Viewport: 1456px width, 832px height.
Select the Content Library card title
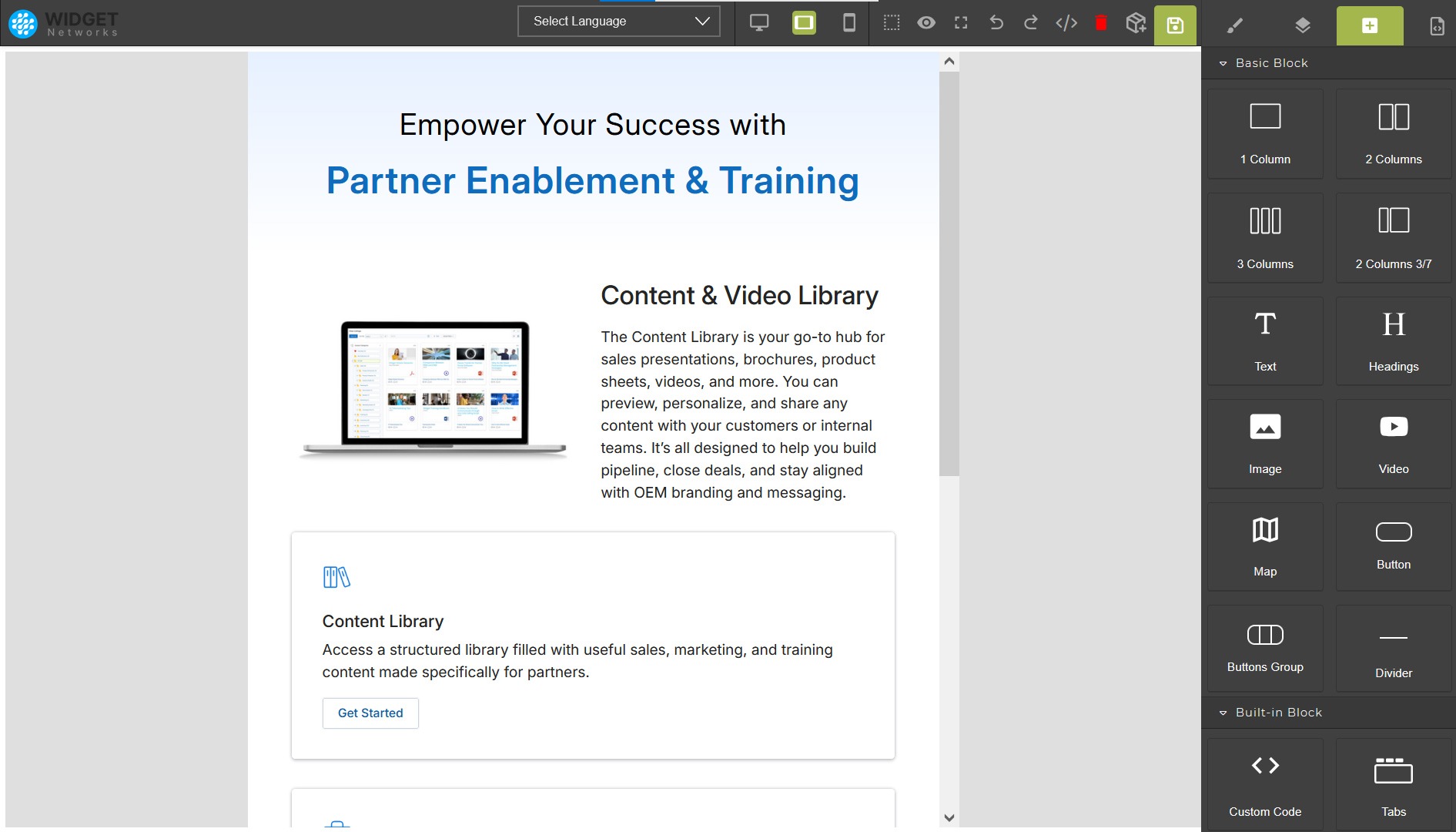(x=383, y=622)
